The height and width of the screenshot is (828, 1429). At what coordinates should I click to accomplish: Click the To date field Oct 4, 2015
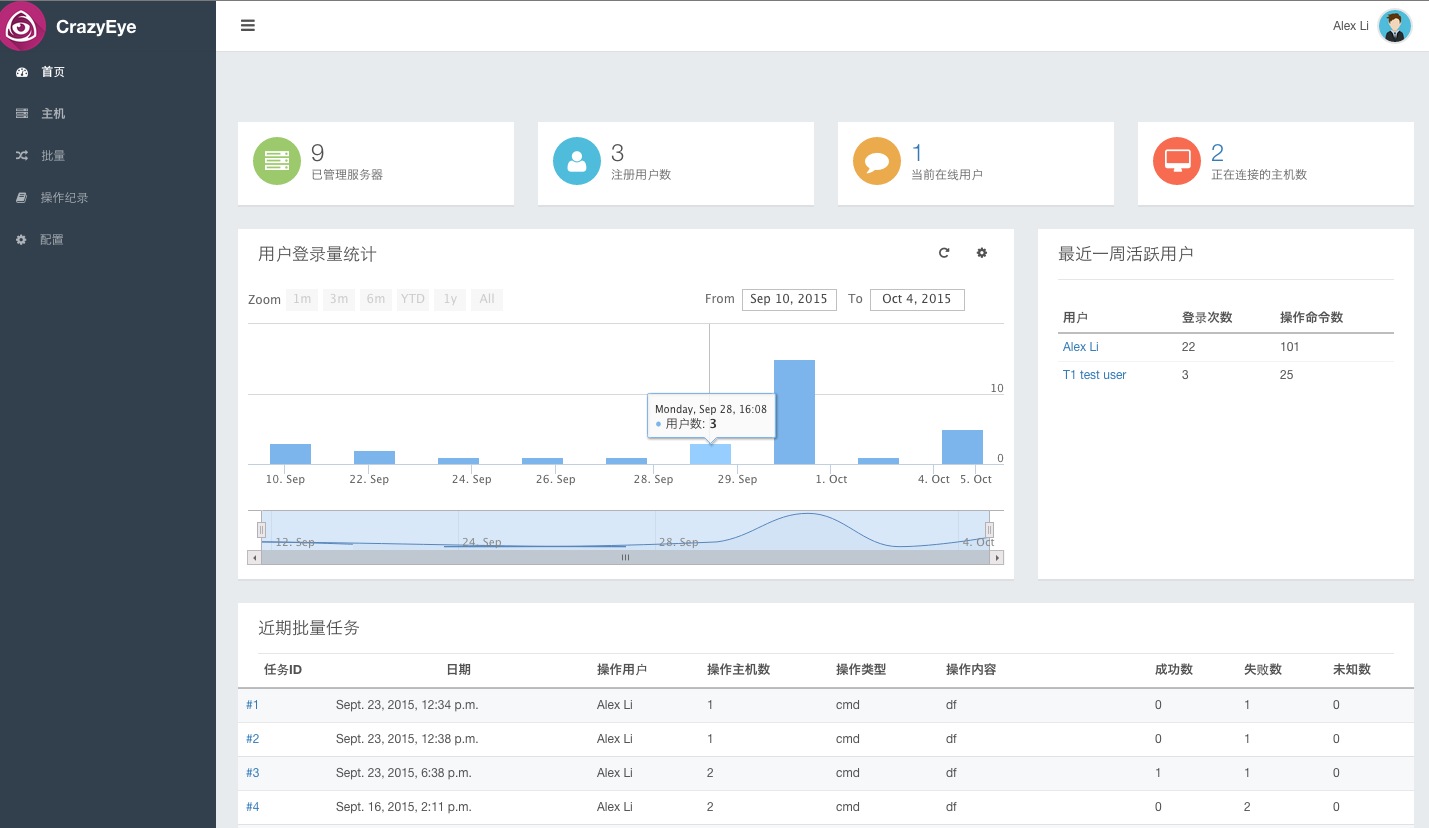tap(917, 299)
